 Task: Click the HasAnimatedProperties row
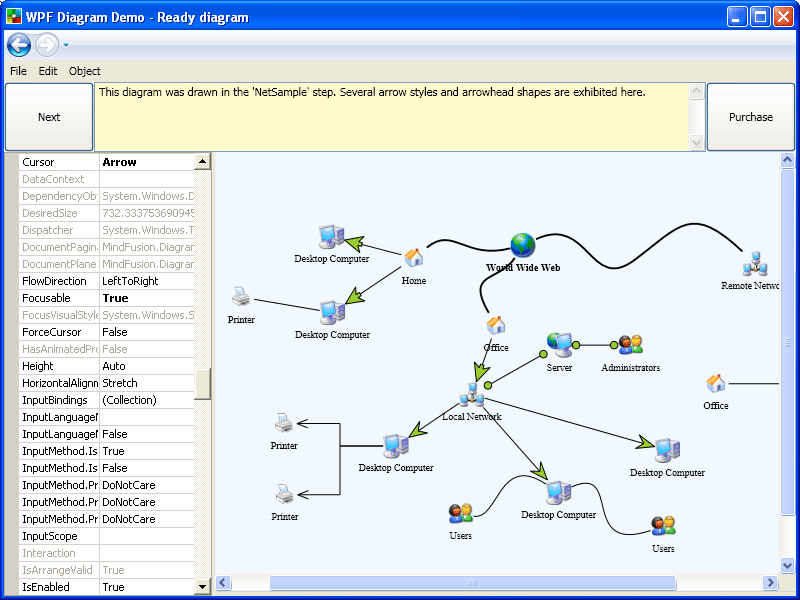click(107, 349)
